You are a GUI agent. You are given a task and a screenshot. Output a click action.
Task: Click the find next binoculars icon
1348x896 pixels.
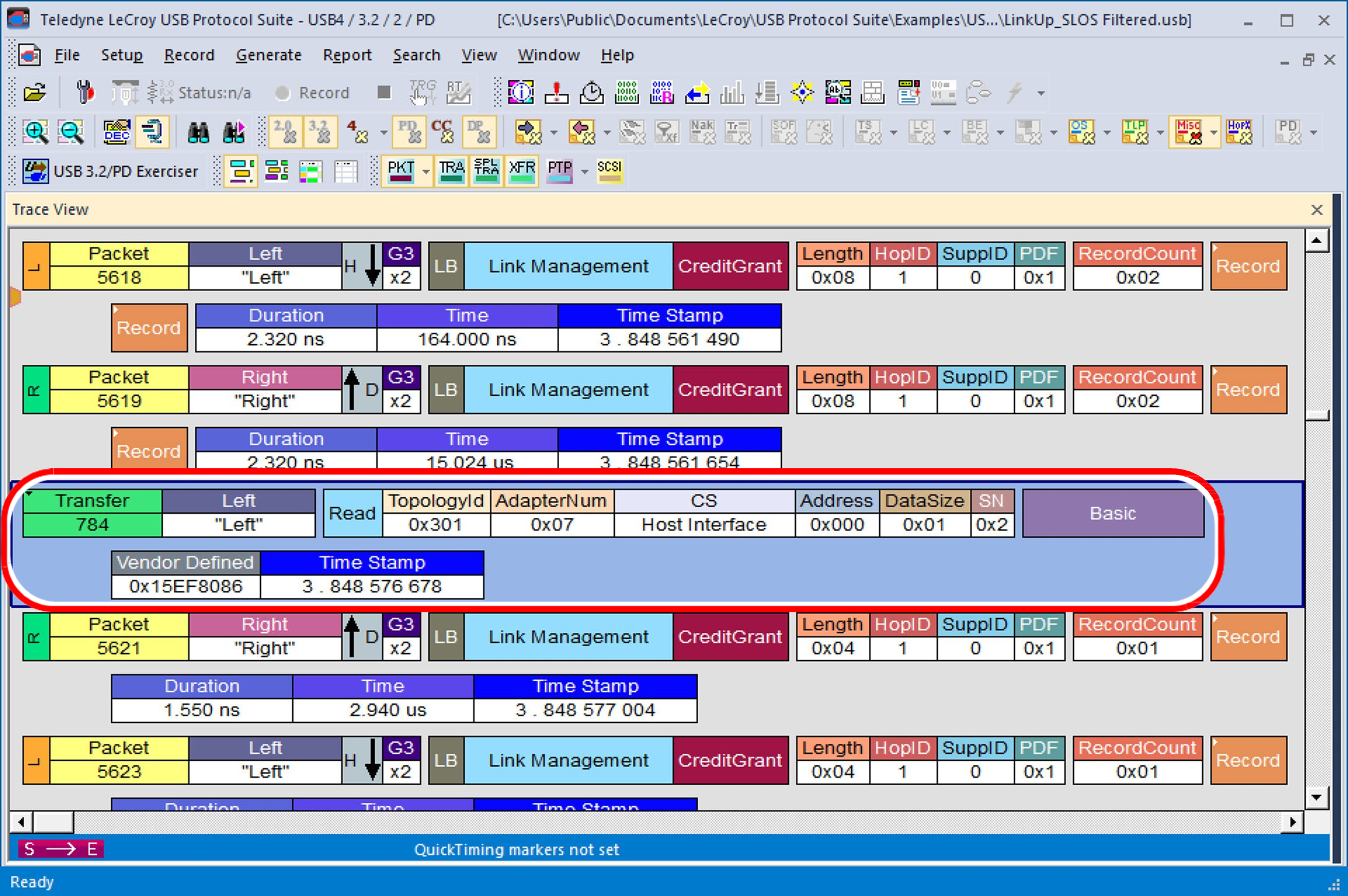point(234,132)
